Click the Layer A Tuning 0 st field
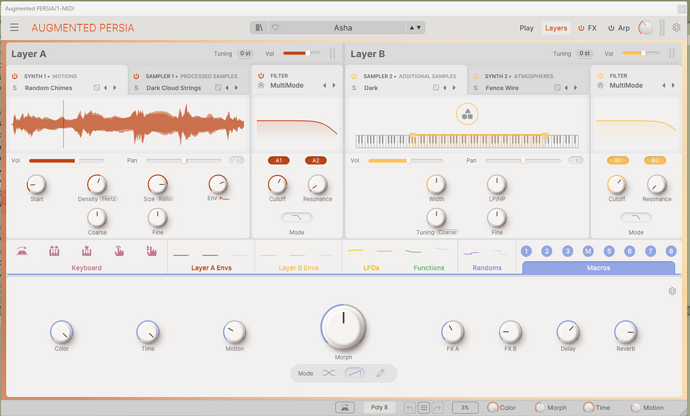Screen dimensions: 690x416 [x=245, y=53]
